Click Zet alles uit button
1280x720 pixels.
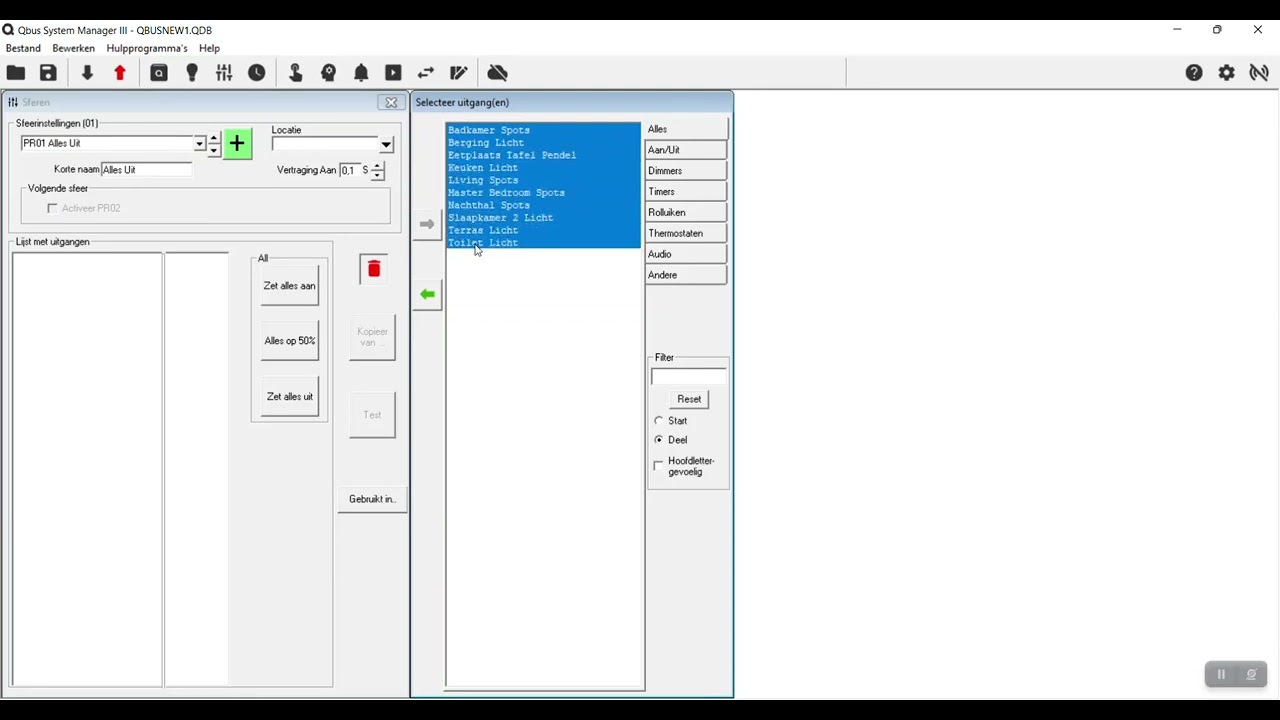[x=290, y=397]
